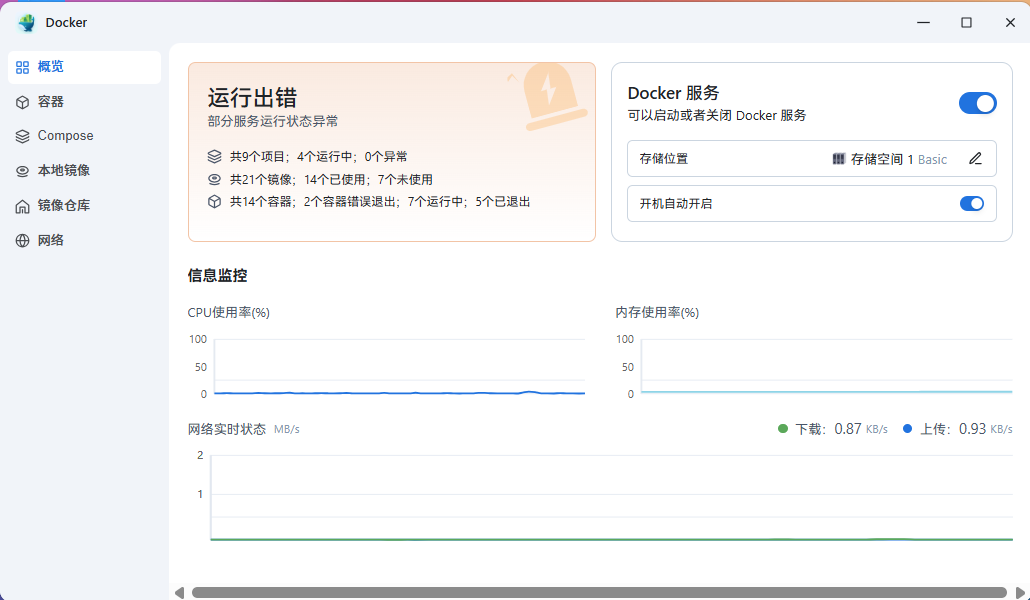Click the download speed value 0.87 KB/s
This screenshot has height=600, width=1030.
(x=861, y=429)
